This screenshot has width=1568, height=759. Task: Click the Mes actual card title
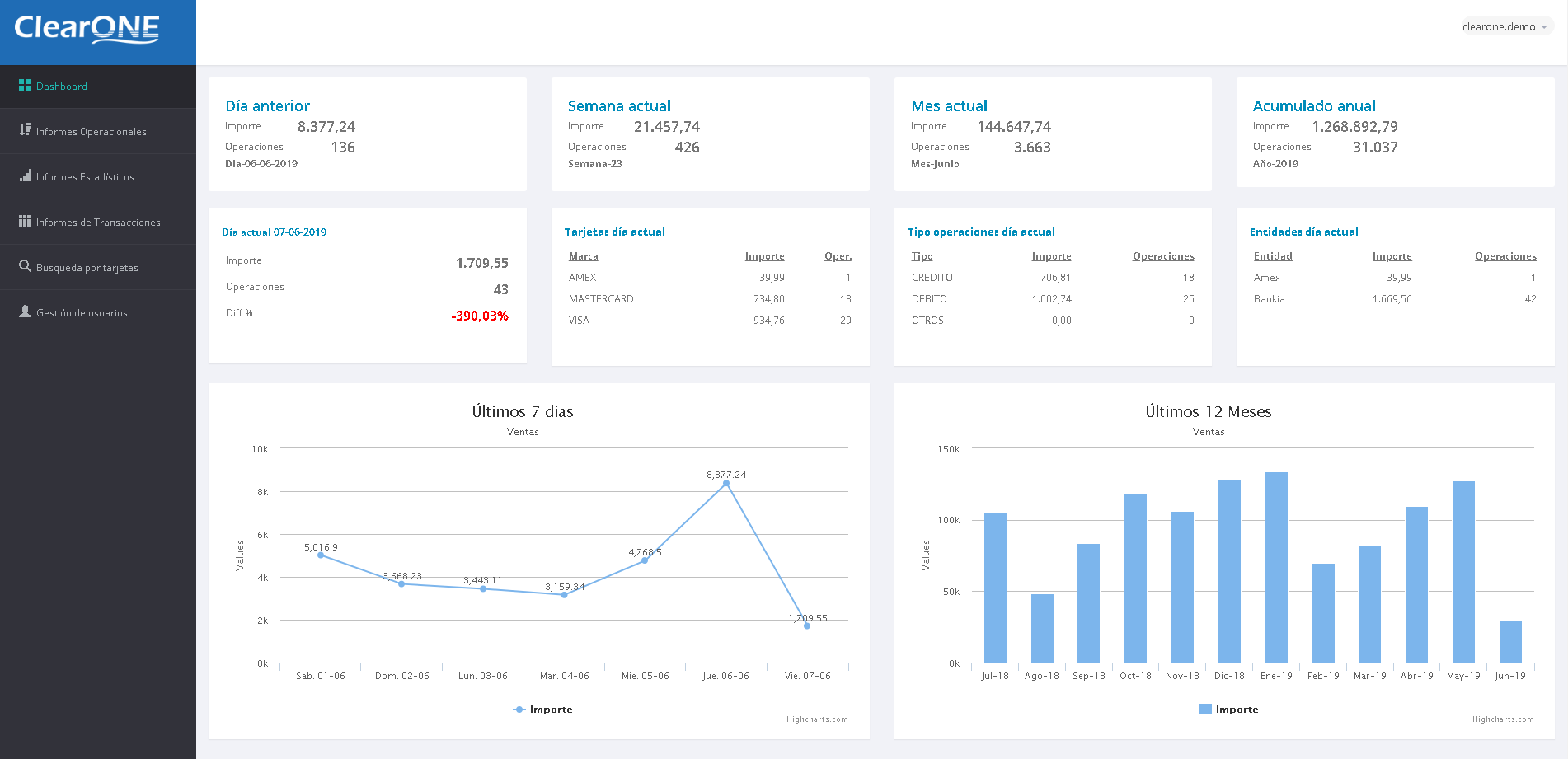point(949,105)
